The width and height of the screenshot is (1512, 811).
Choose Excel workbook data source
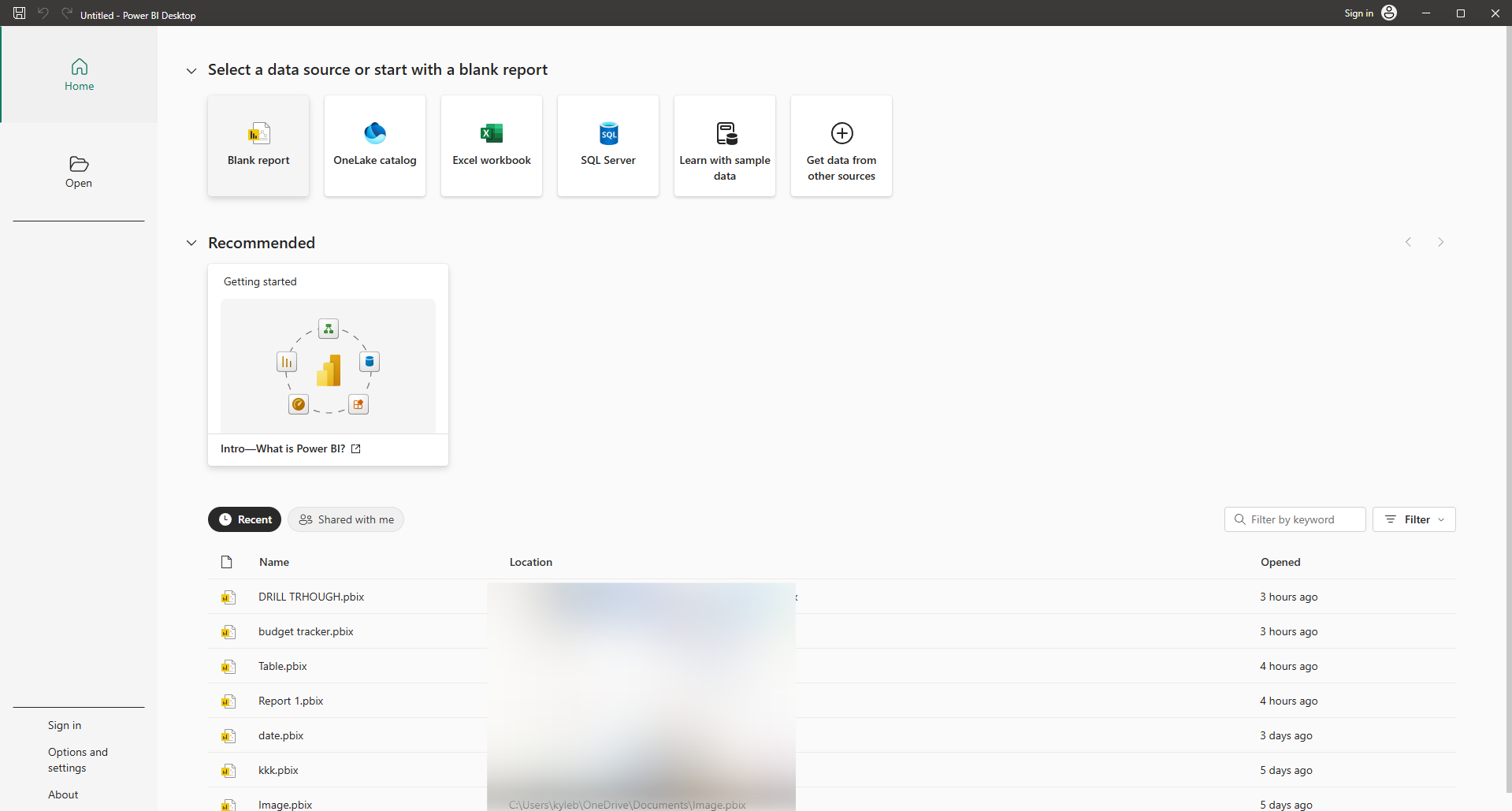click(492, 146)
